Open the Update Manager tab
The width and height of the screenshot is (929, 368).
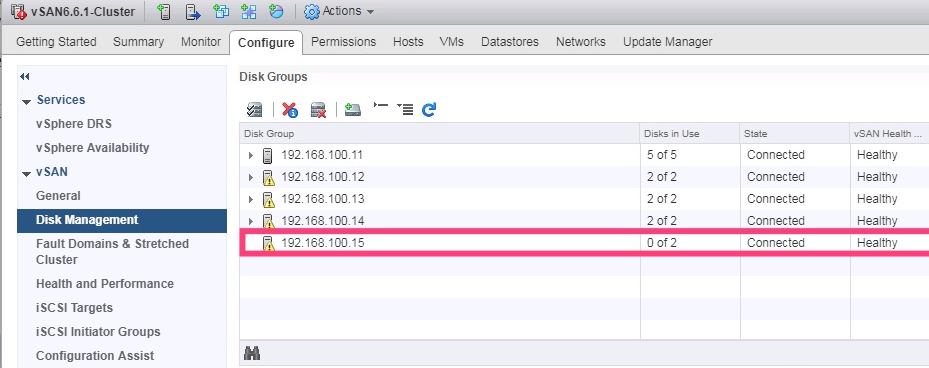pyautogui.click(x=668, y=42)
